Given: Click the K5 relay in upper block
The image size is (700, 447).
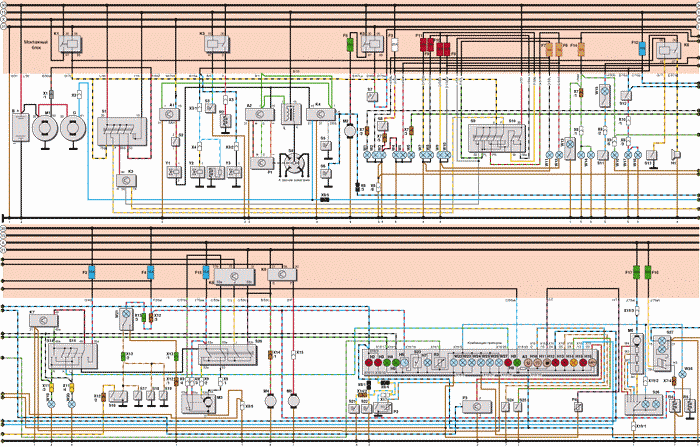Looking at the screenshot, I should (373, 44).
